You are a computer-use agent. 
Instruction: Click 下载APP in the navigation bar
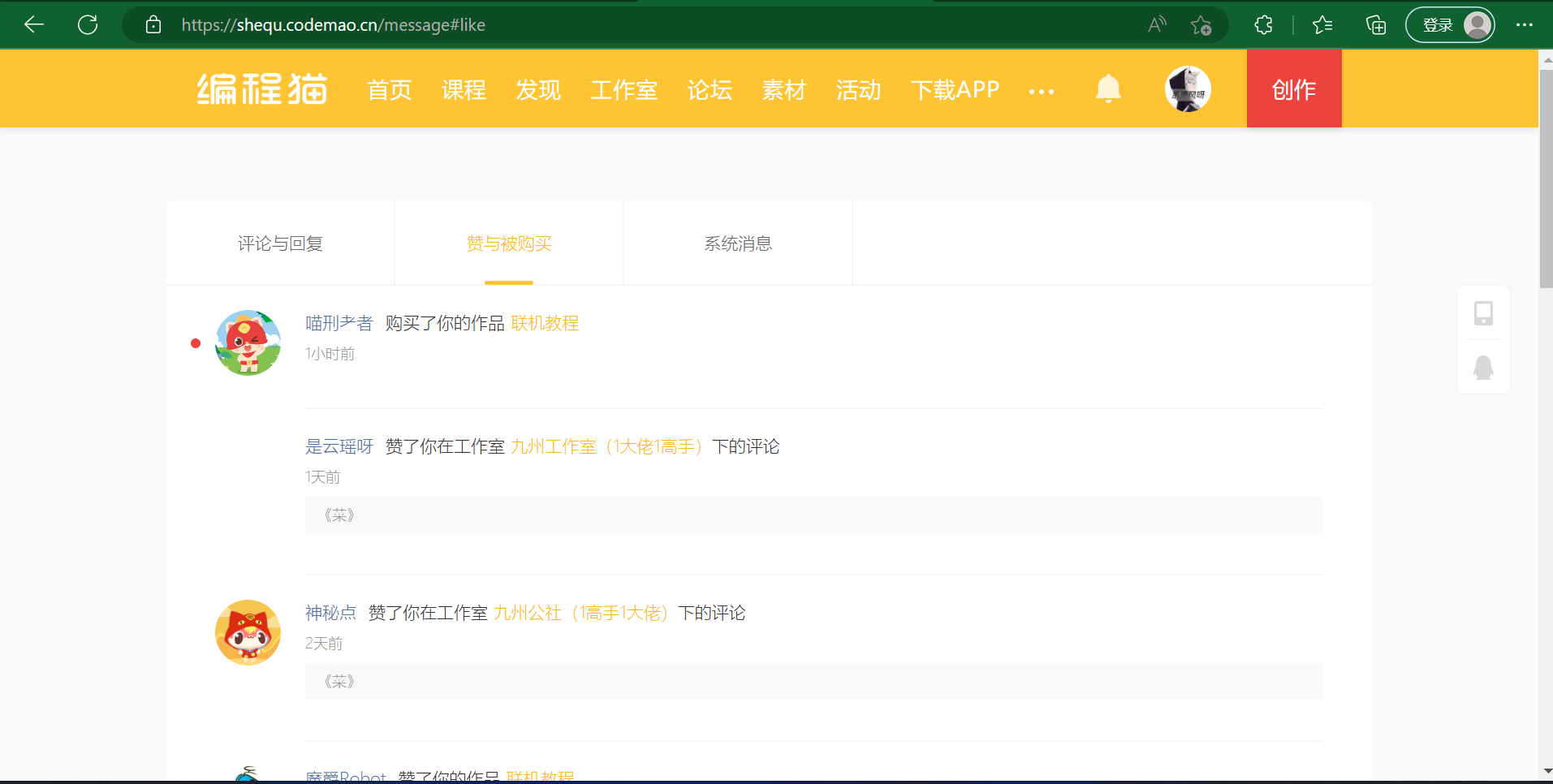coord(956,89)
